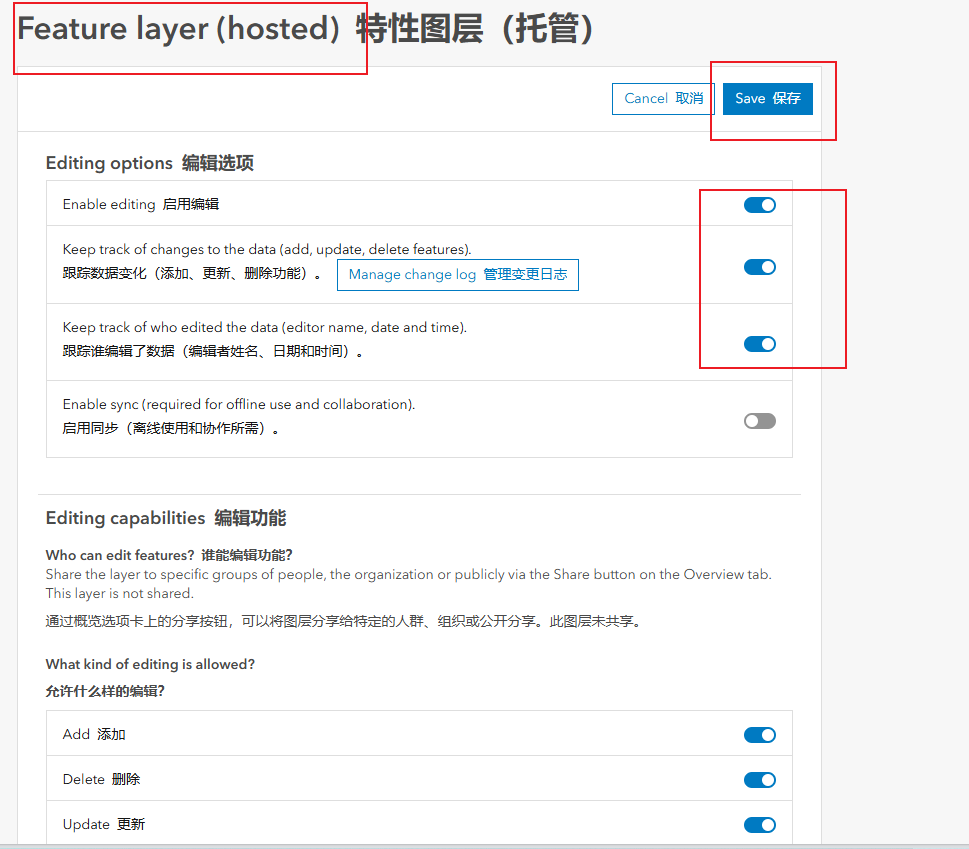Toggle the Enable editing switch
This screenshot has height=849, width=969.
pyautogui.click(x=760, y=205)
